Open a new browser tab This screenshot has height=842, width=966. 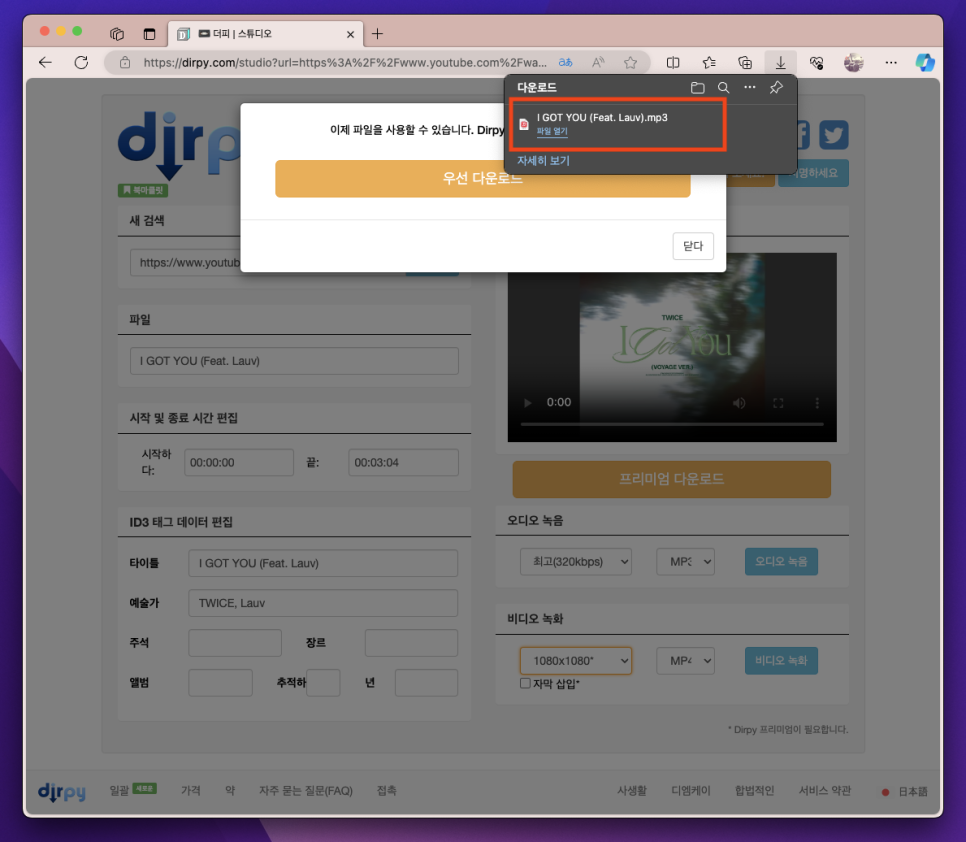coord(378,34)
